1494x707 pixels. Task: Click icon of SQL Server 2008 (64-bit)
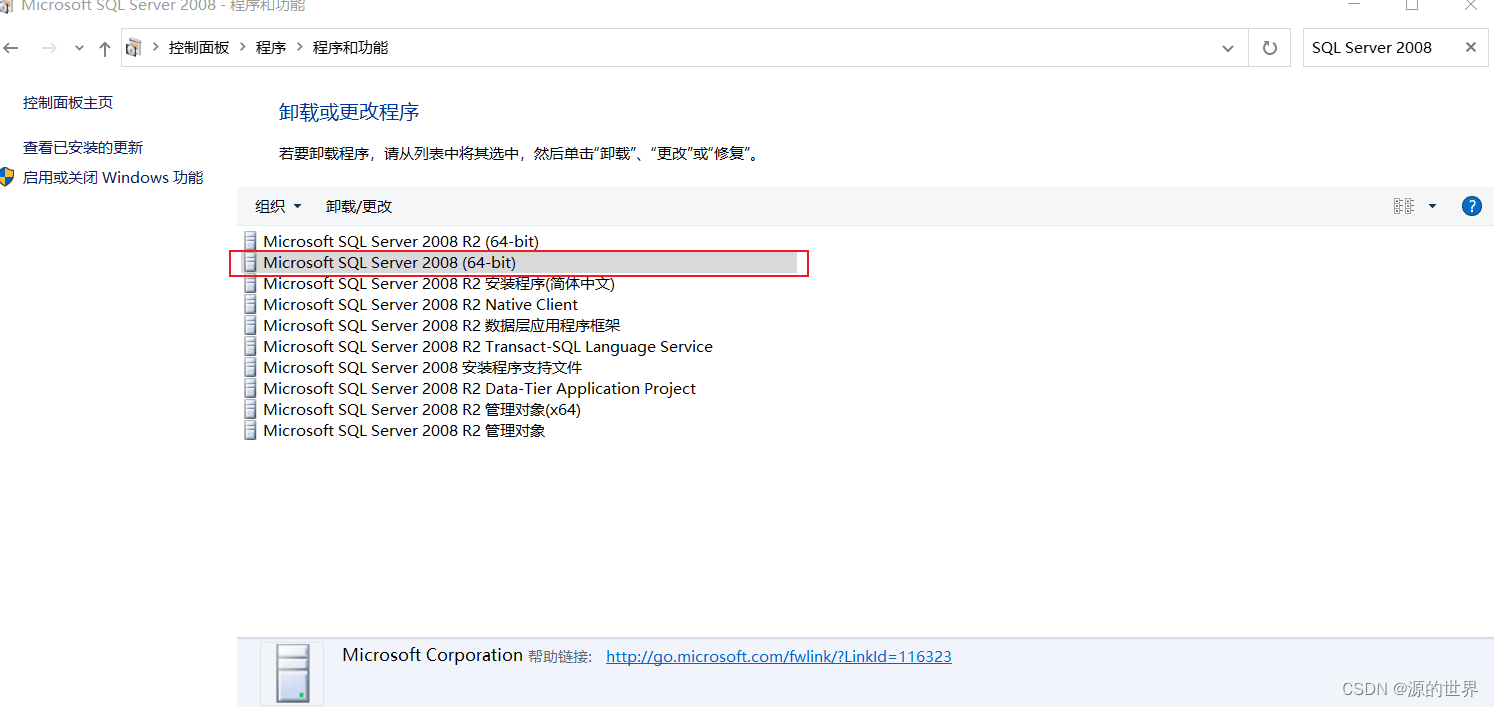[x=250, y=263]
